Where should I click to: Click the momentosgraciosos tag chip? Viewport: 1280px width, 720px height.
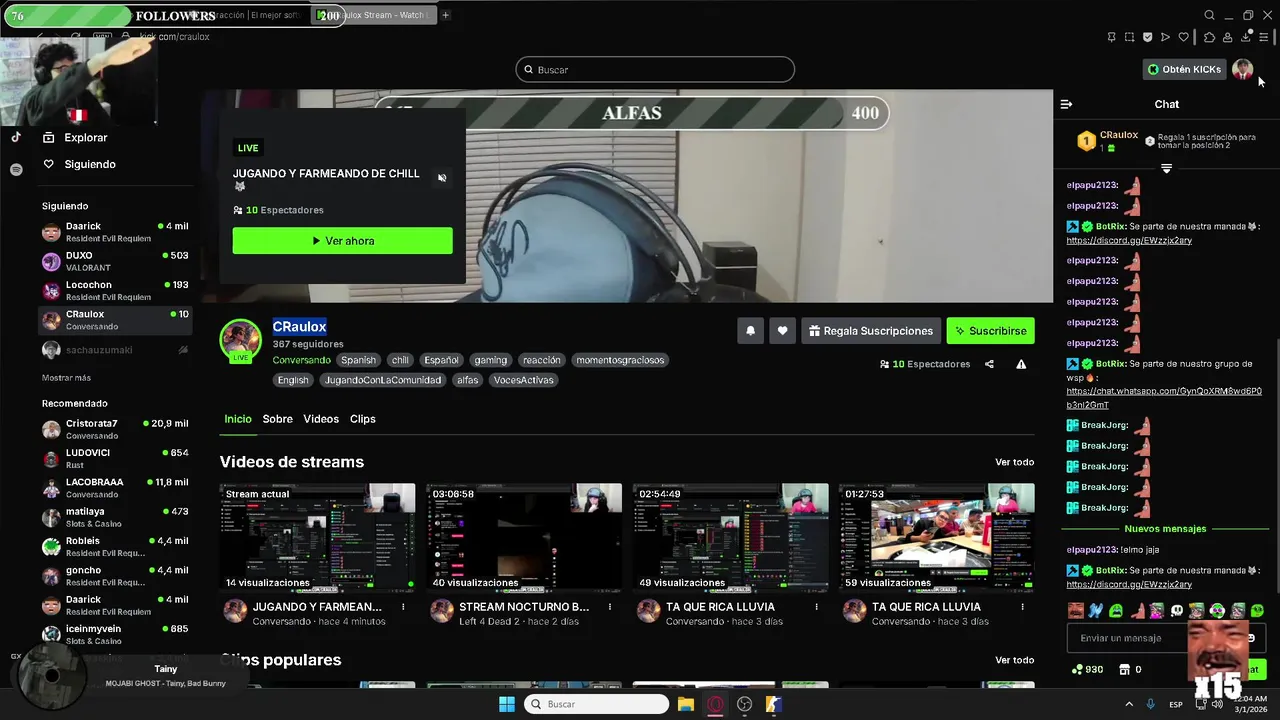click(620, 360)
